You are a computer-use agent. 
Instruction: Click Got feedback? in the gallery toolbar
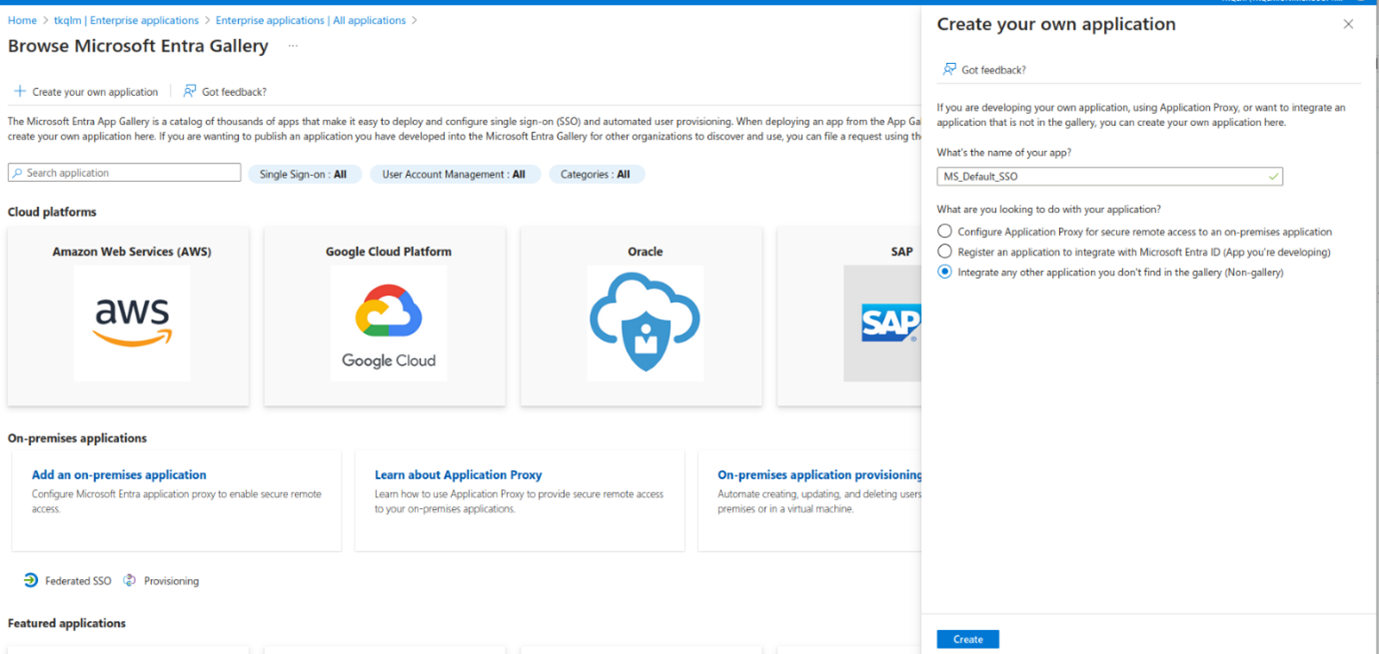tap(225, 91)
